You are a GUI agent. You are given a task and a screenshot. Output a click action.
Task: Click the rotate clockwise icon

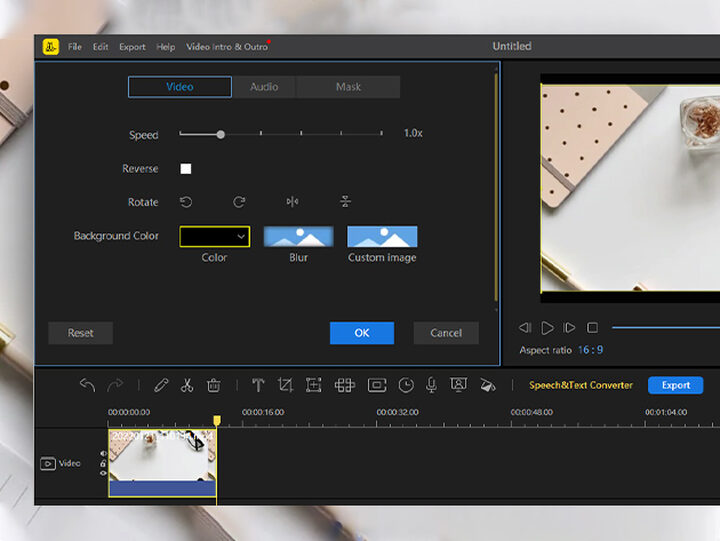[239, 202]
